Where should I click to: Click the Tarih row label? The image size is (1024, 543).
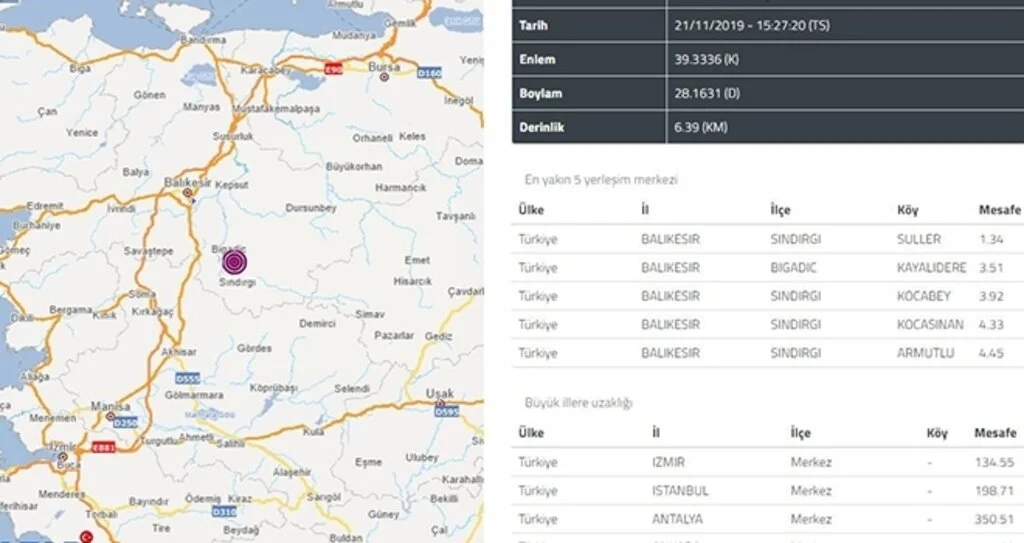pyautogui.click(x=533, y=25)
